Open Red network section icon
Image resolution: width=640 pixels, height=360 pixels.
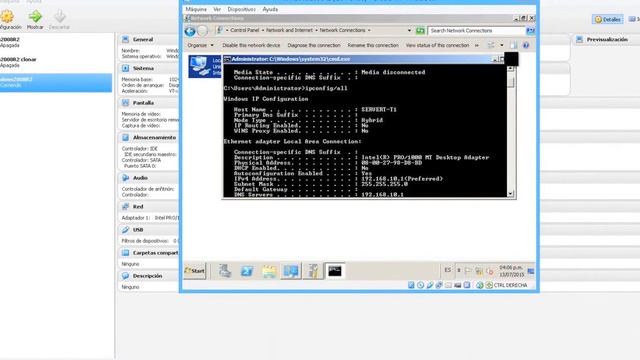[x=125, y=207]
